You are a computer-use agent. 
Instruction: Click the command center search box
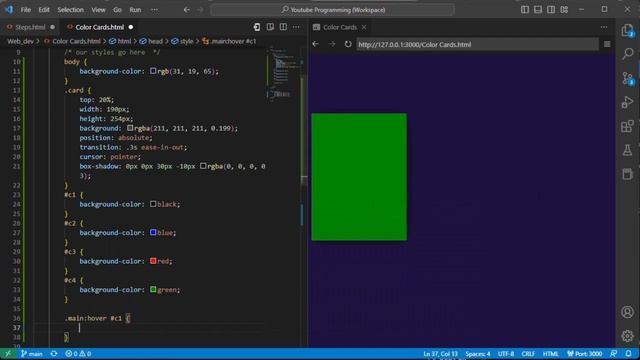(x=333, y=10)
